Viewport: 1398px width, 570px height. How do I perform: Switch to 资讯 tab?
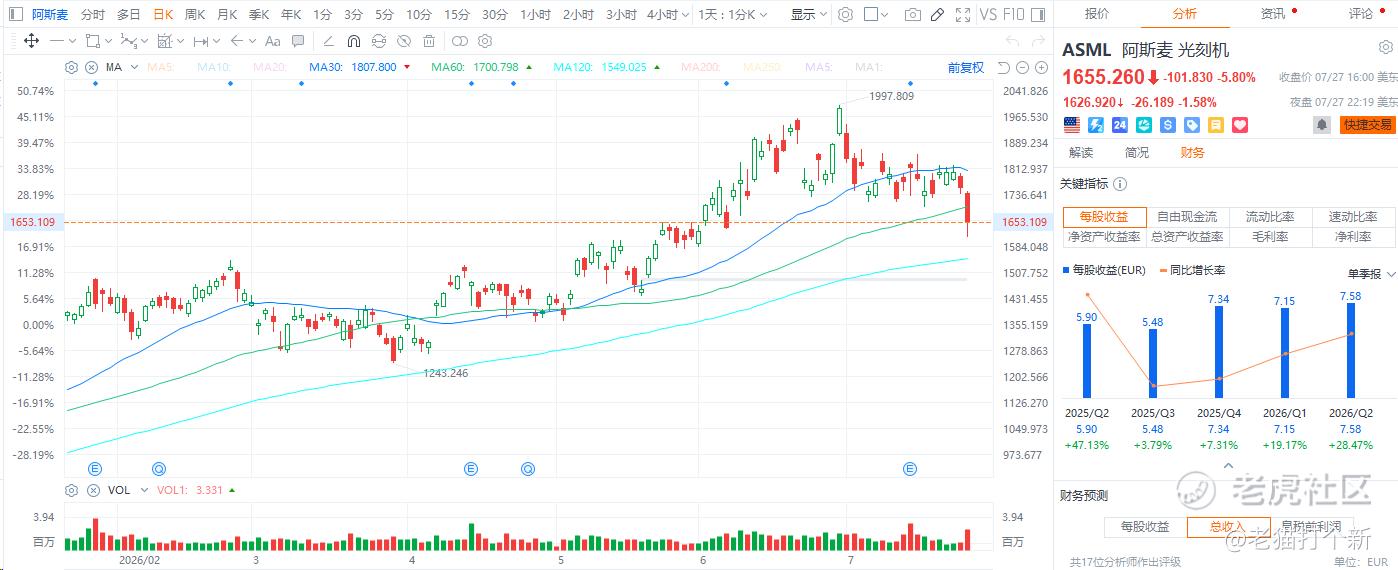(x=1273, y=14)
